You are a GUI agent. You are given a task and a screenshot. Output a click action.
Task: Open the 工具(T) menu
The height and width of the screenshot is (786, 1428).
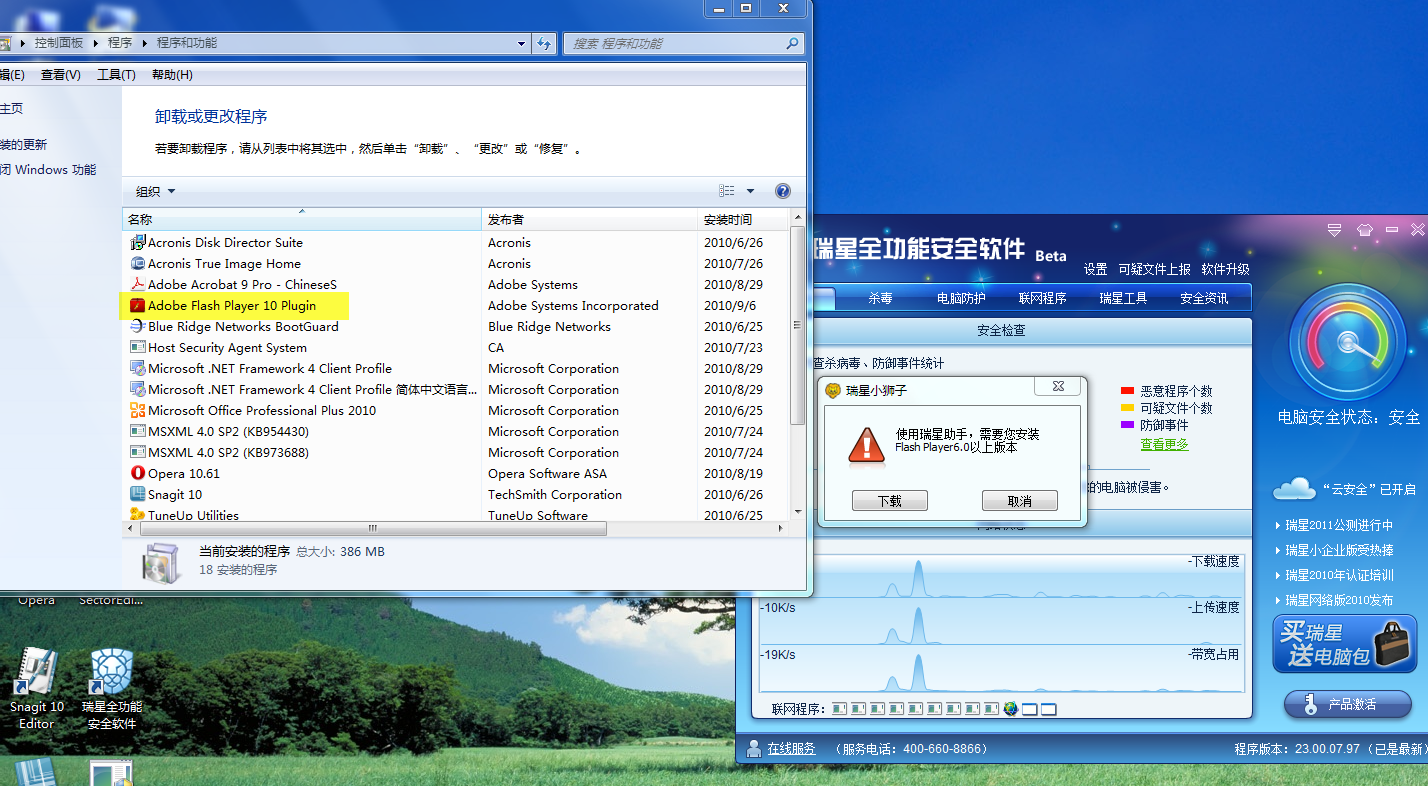116,75
